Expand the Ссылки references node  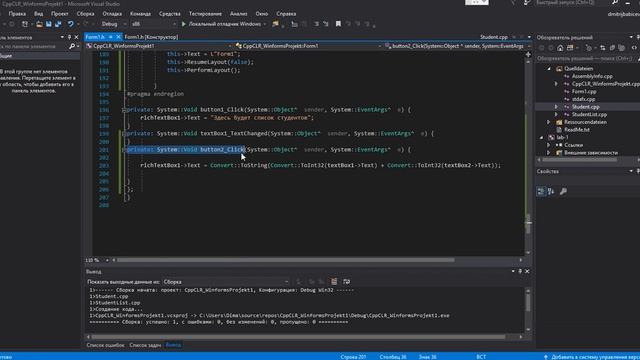point(549,145)
